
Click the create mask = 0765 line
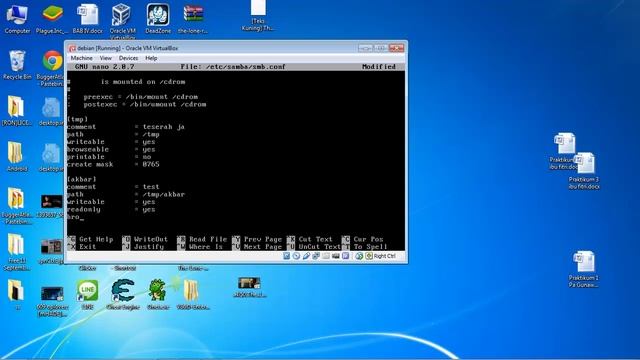click(113, 164)
